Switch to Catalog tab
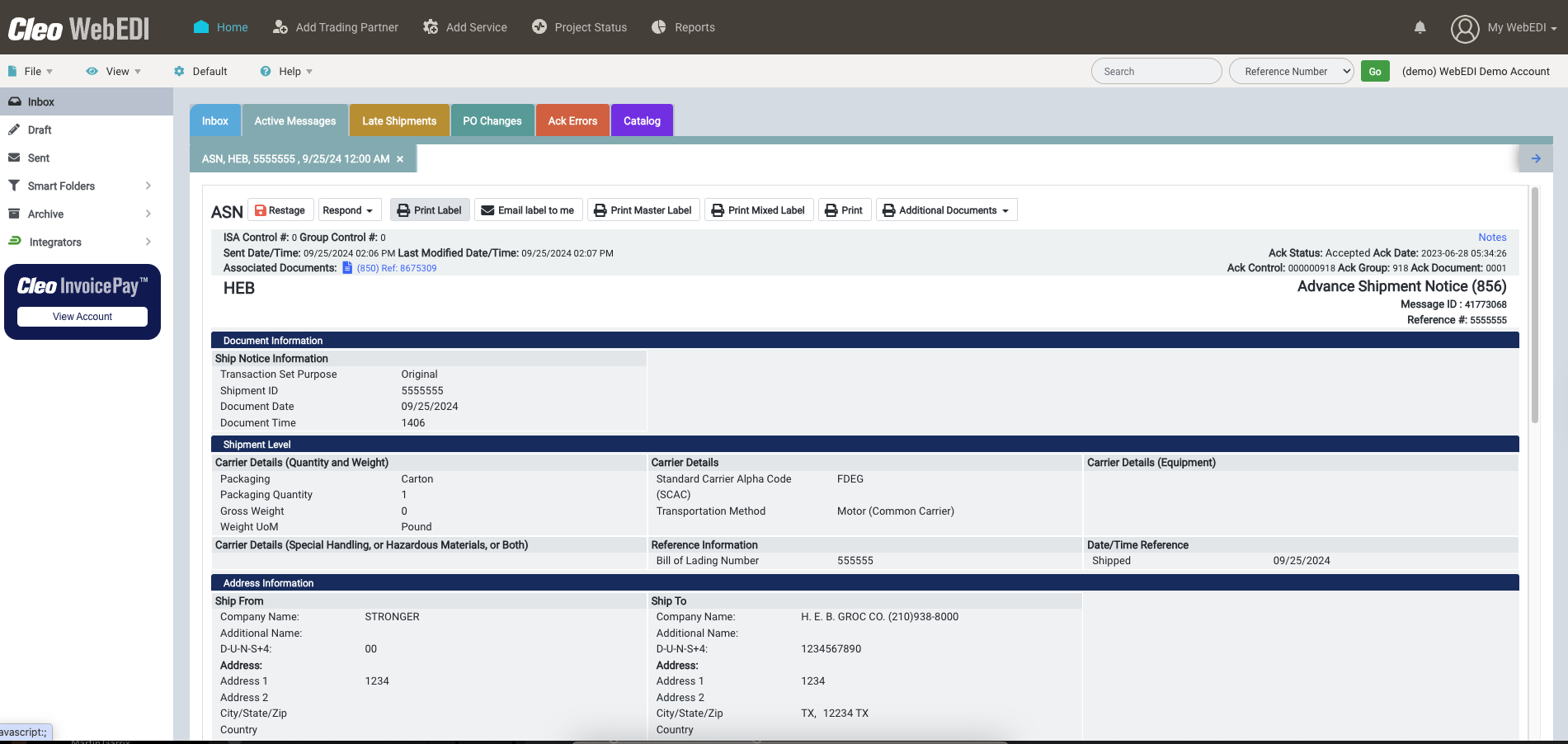 tap(642, 120)
